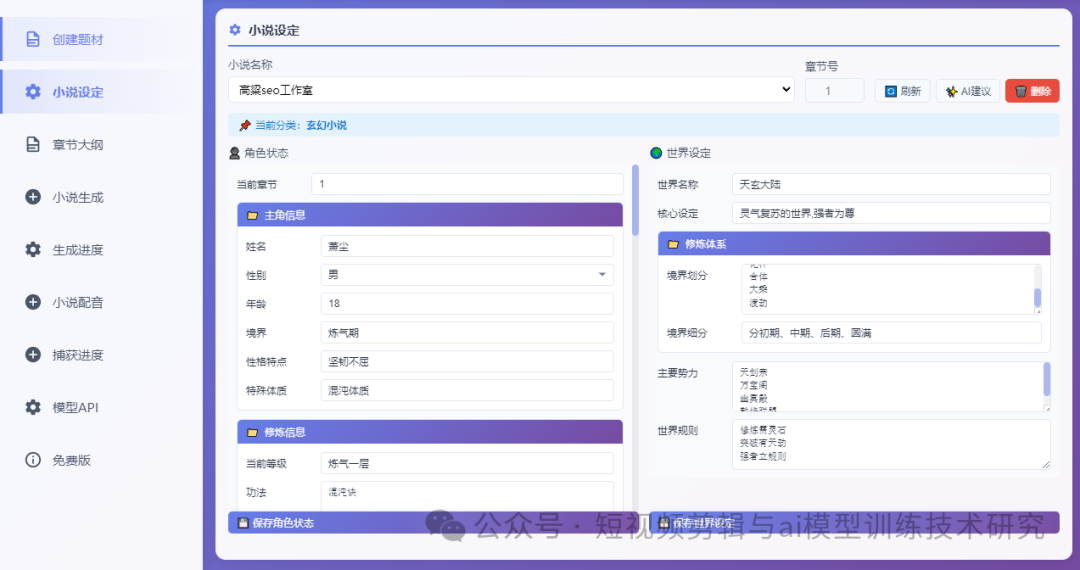Click the 性格特点 field showing 坚韧不屈

[x=467, y=361]
